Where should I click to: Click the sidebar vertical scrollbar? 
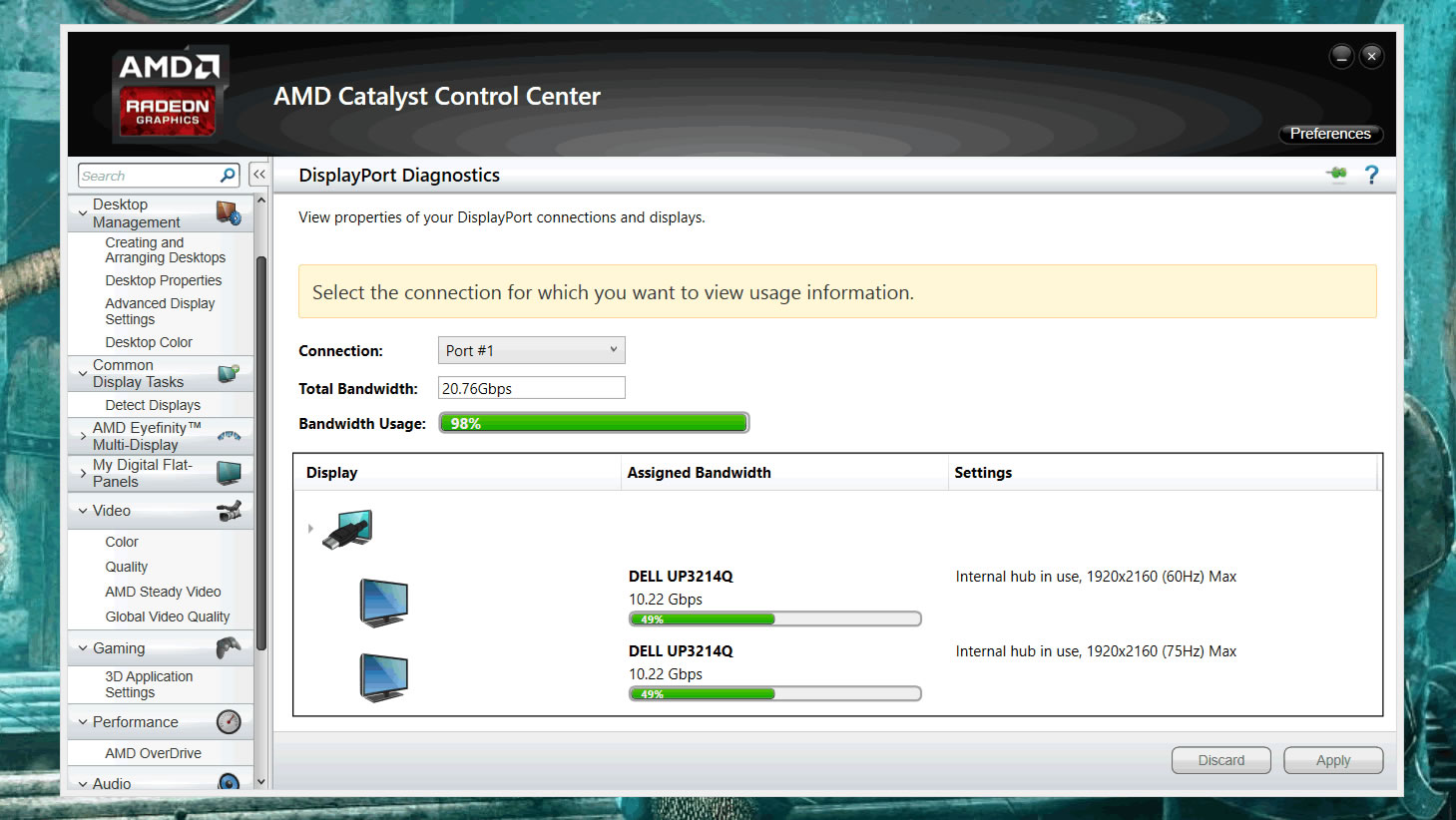click(261, 454)
